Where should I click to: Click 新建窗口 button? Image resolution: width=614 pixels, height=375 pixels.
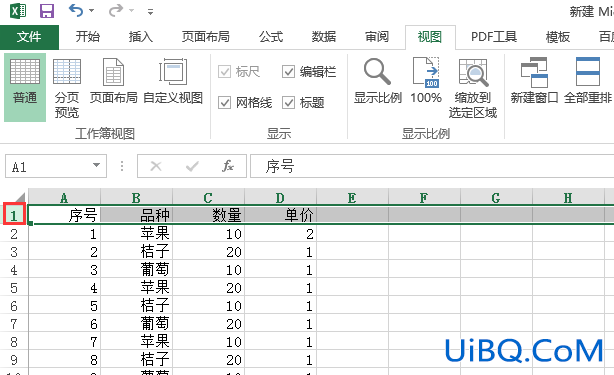point(534,81)
